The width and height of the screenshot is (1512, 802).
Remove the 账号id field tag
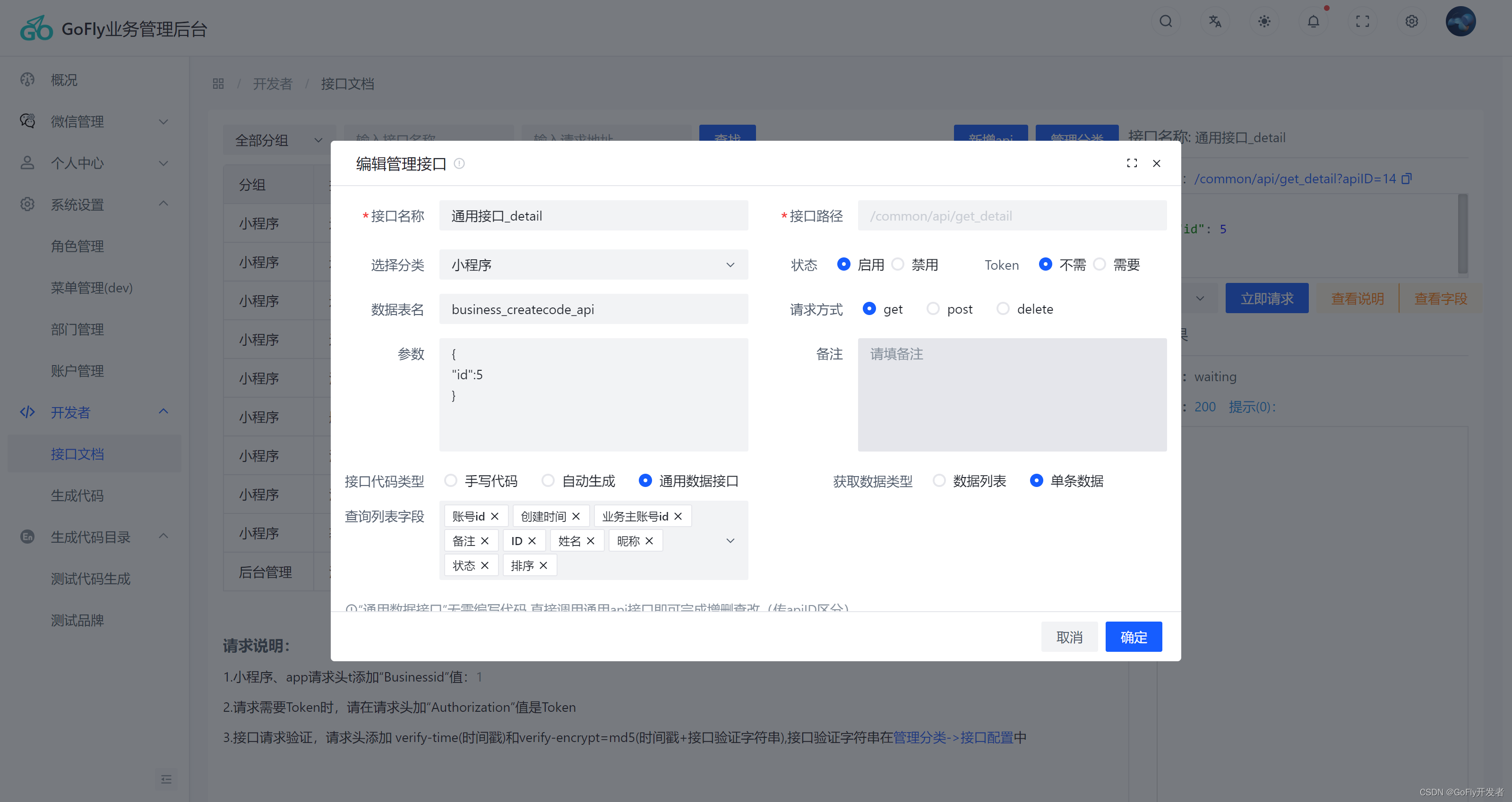point(495,516)
